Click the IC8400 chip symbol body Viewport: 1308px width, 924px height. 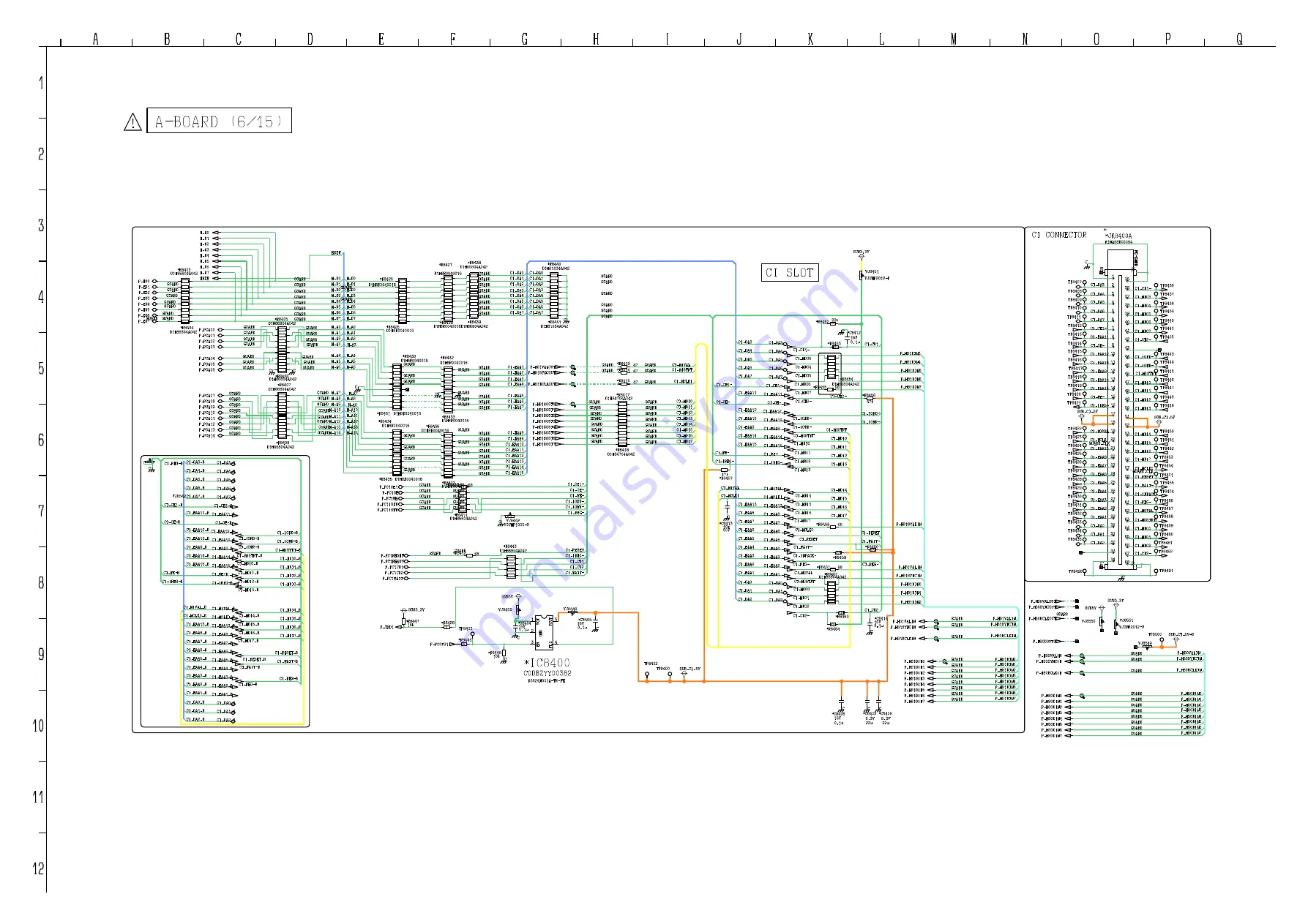[544, 633]
